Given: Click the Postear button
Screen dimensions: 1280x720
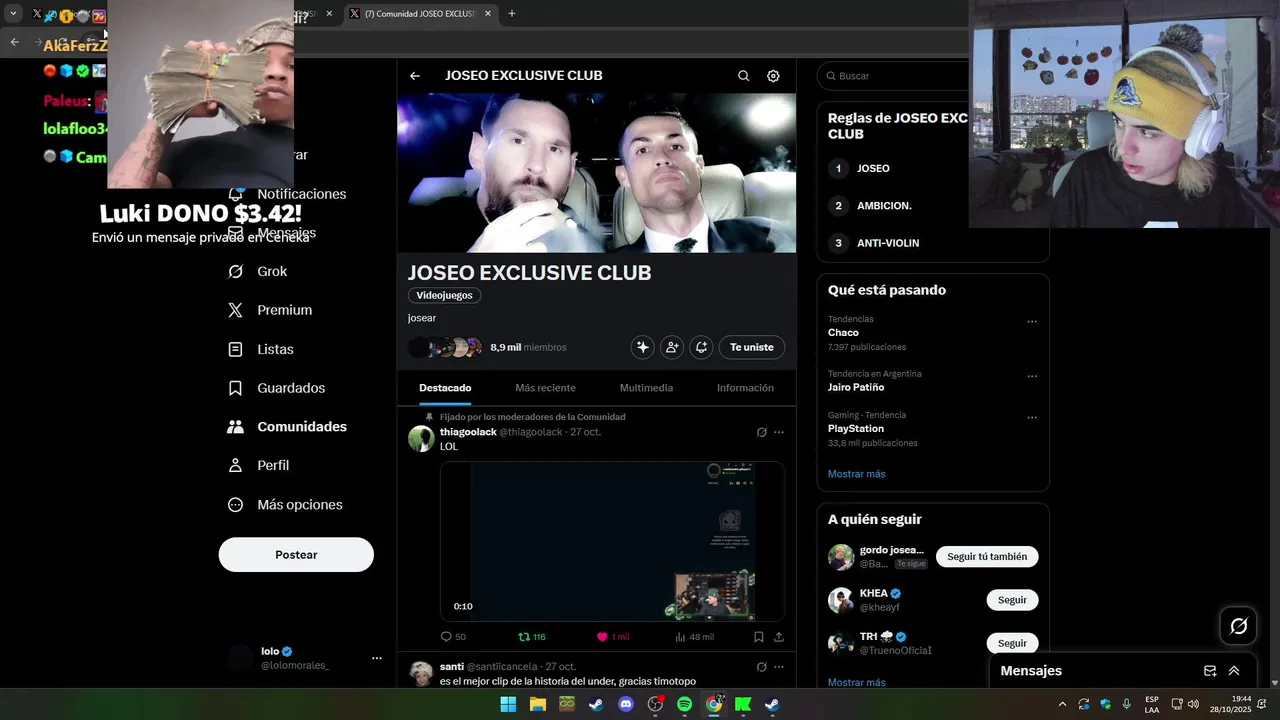Looking at the screenshot, I should (x=296, y=555).
